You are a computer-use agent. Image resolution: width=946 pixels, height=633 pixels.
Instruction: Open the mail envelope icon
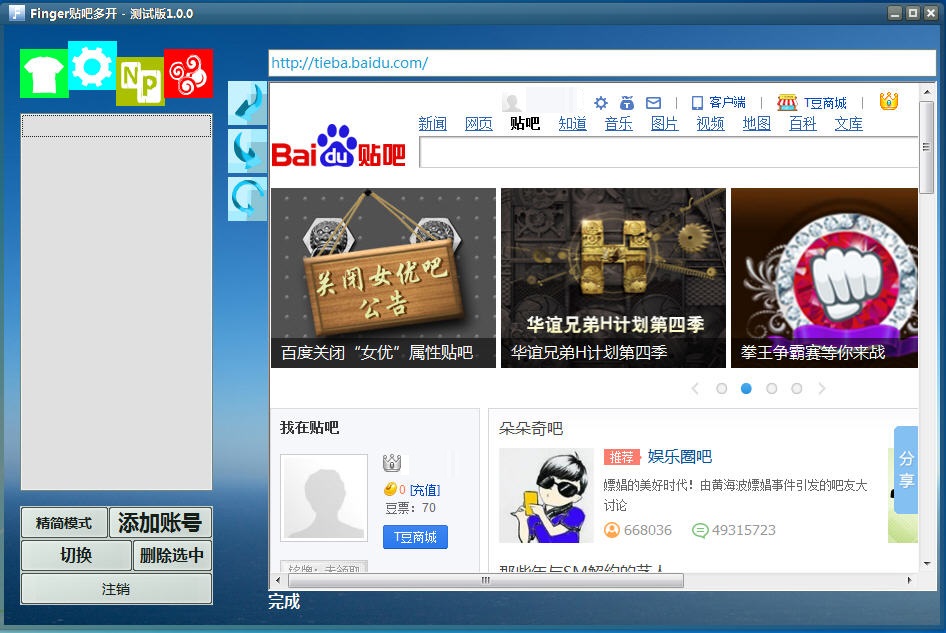point(653,103)
